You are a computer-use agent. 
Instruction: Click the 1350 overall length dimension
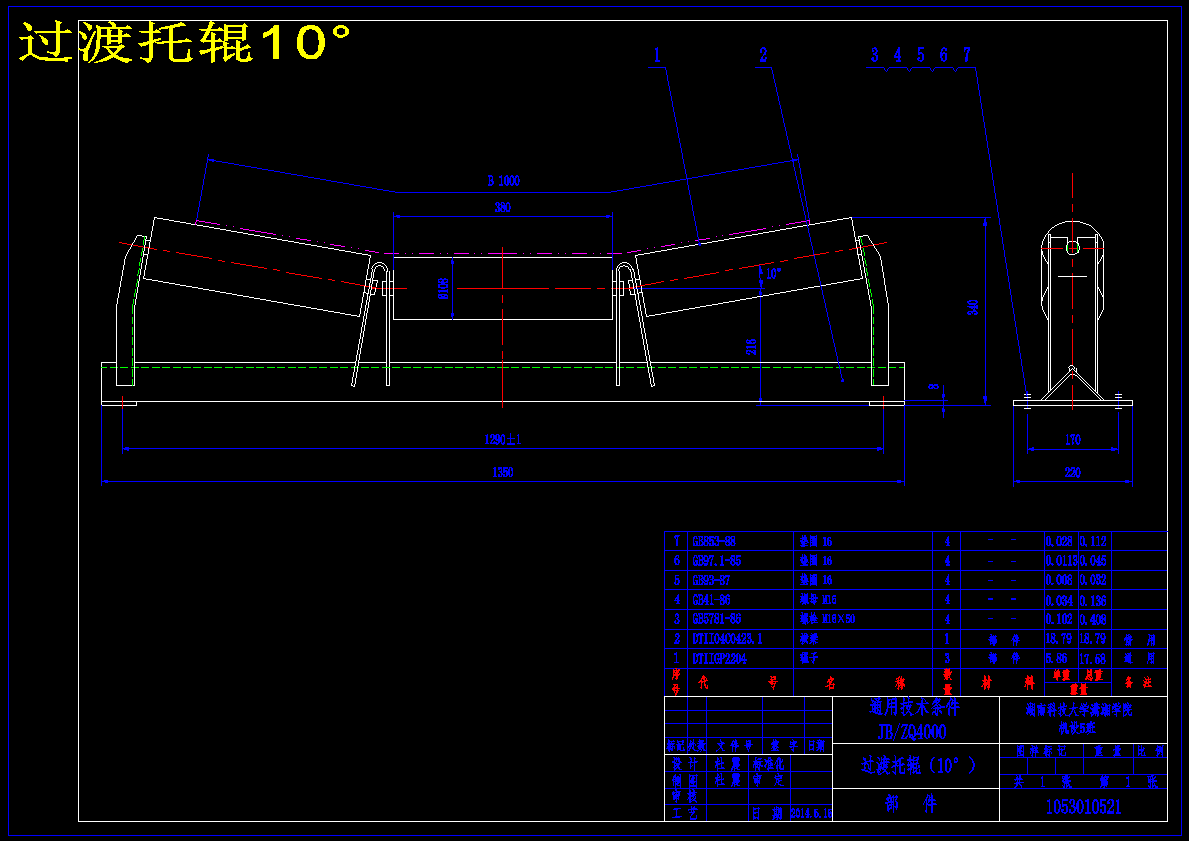click(x=503, y=472)
